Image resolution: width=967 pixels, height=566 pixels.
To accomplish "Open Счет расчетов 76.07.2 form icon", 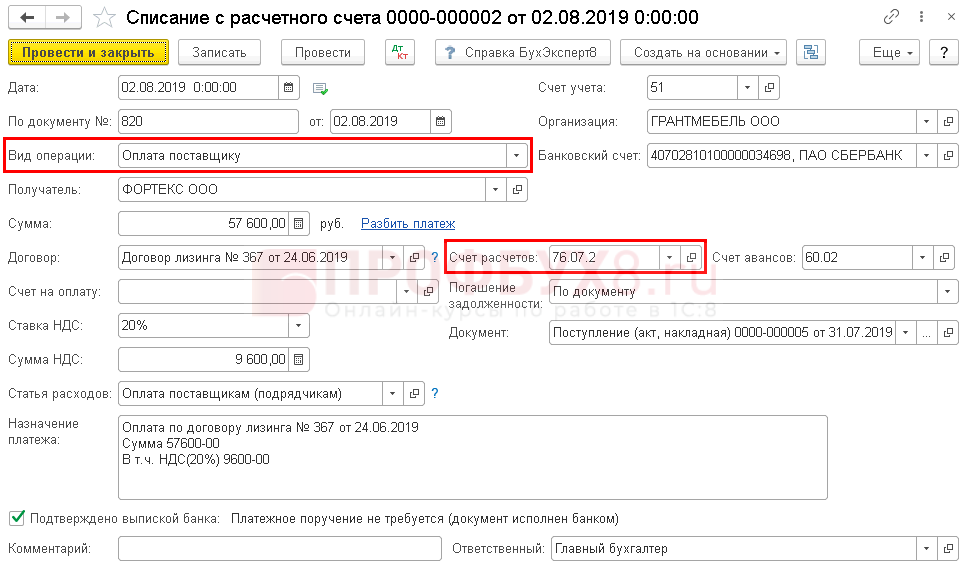I will click(691, 257).
